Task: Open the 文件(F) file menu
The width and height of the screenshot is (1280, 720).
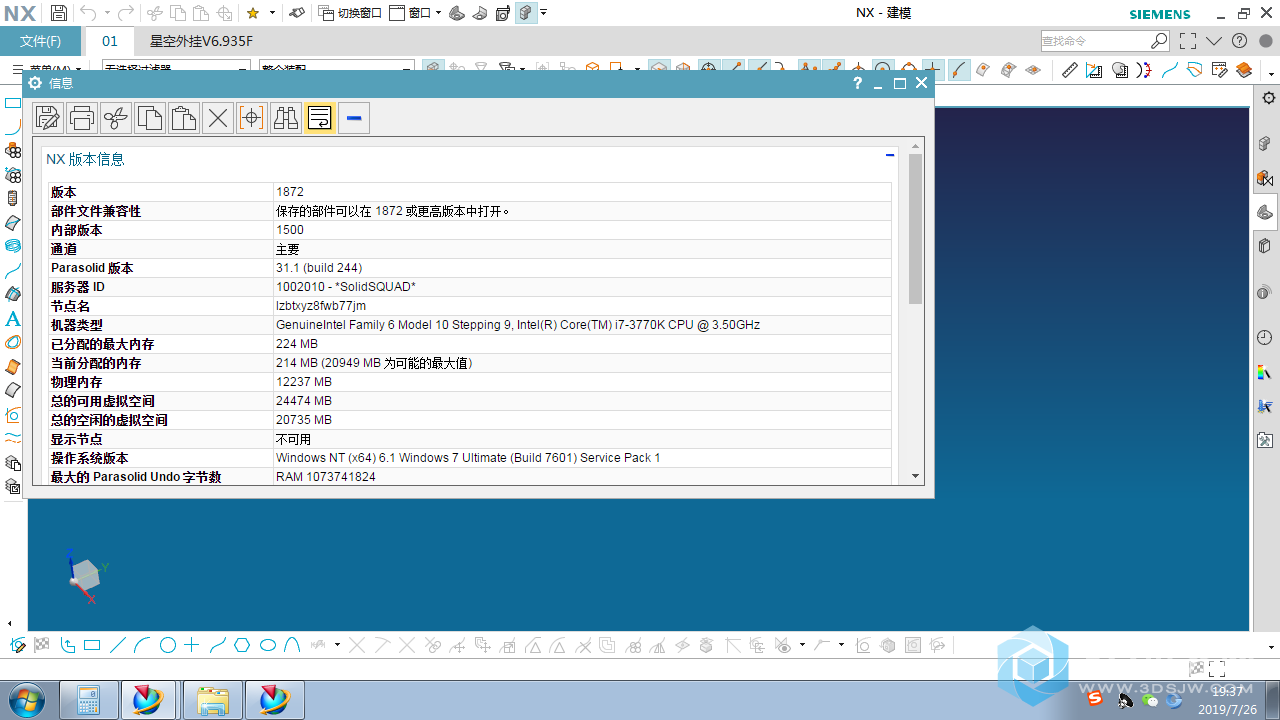Action: point(41,41)
